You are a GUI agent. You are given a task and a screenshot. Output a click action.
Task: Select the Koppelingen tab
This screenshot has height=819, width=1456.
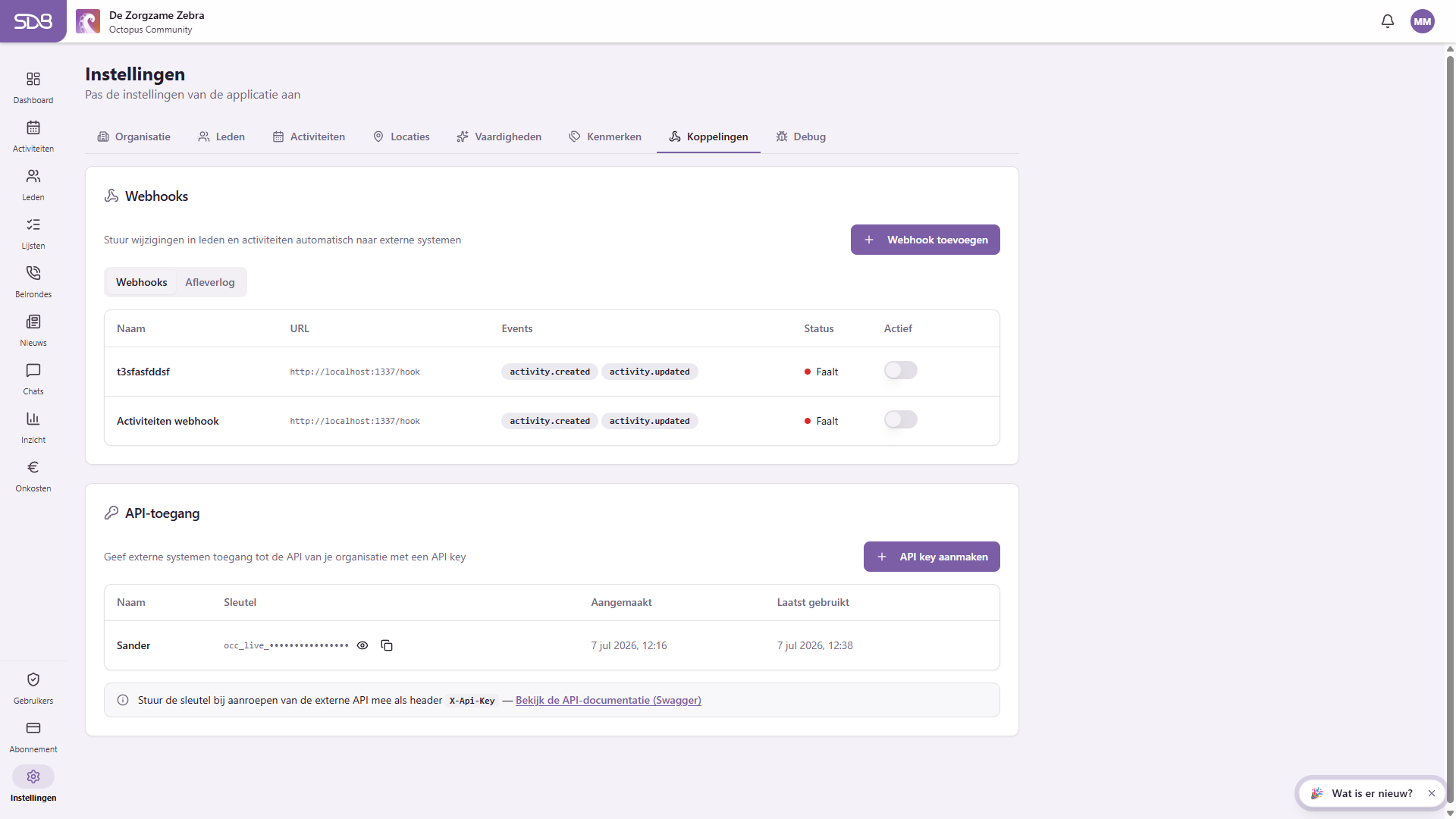tap(708, 136)
